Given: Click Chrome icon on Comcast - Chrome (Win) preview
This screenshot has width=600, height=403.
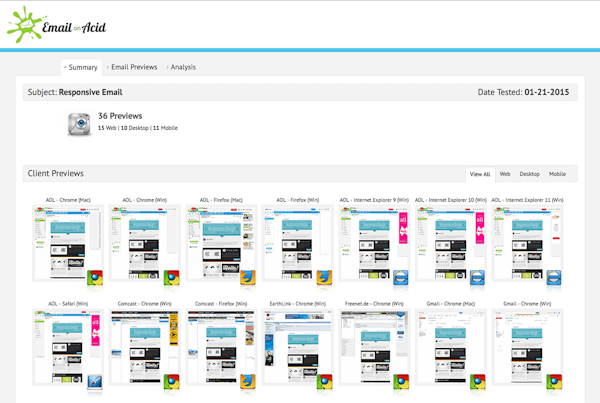Looking at the screenshot, I should pos(171,381).
